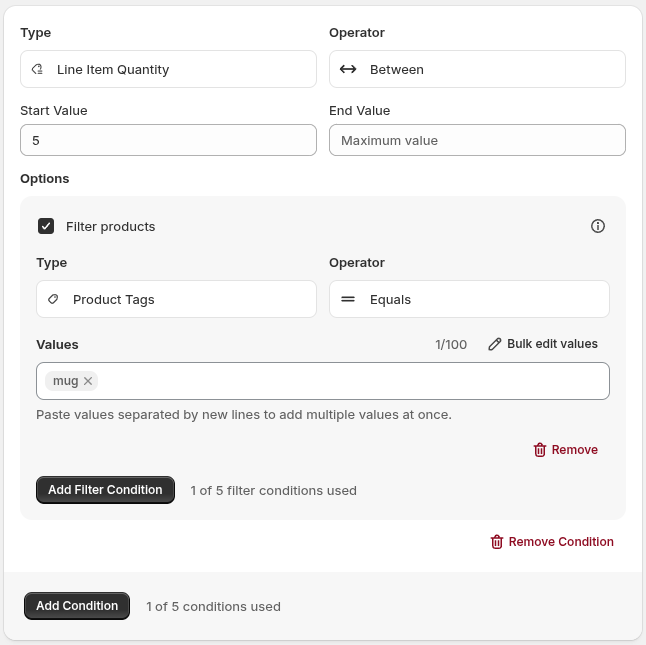Click the mug tag label
Image resolution: width=646 pixels, height=645 pixels.
point(66,381)
